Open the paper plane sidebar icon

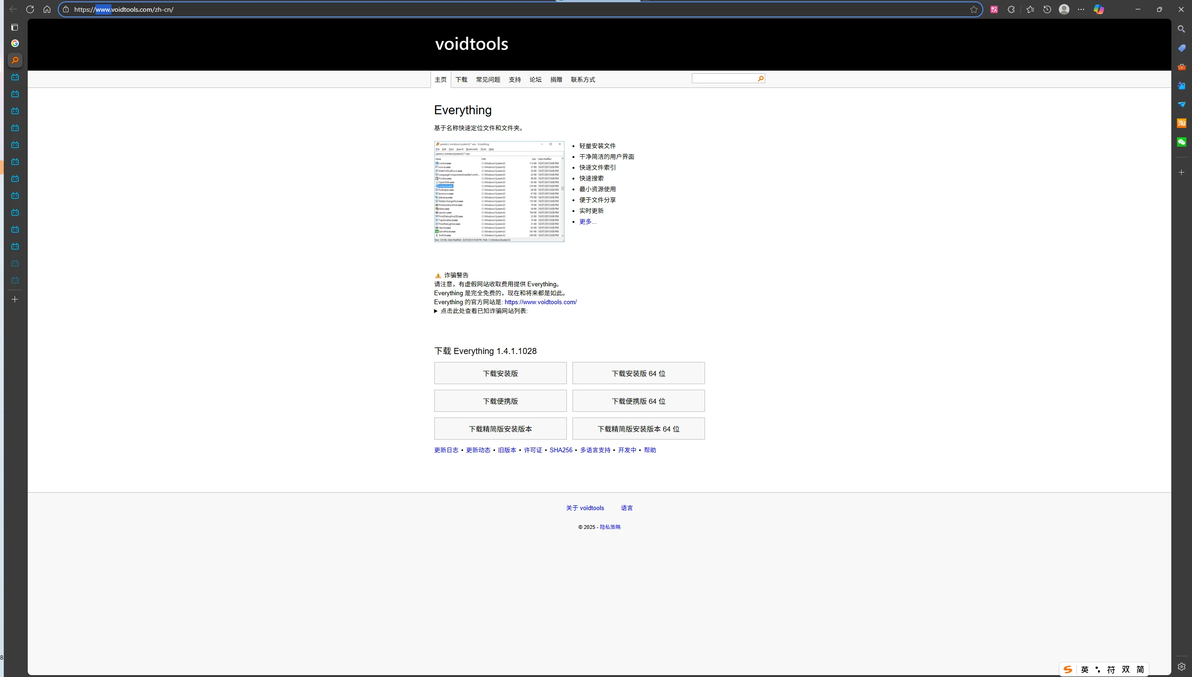coord(1181,104)
